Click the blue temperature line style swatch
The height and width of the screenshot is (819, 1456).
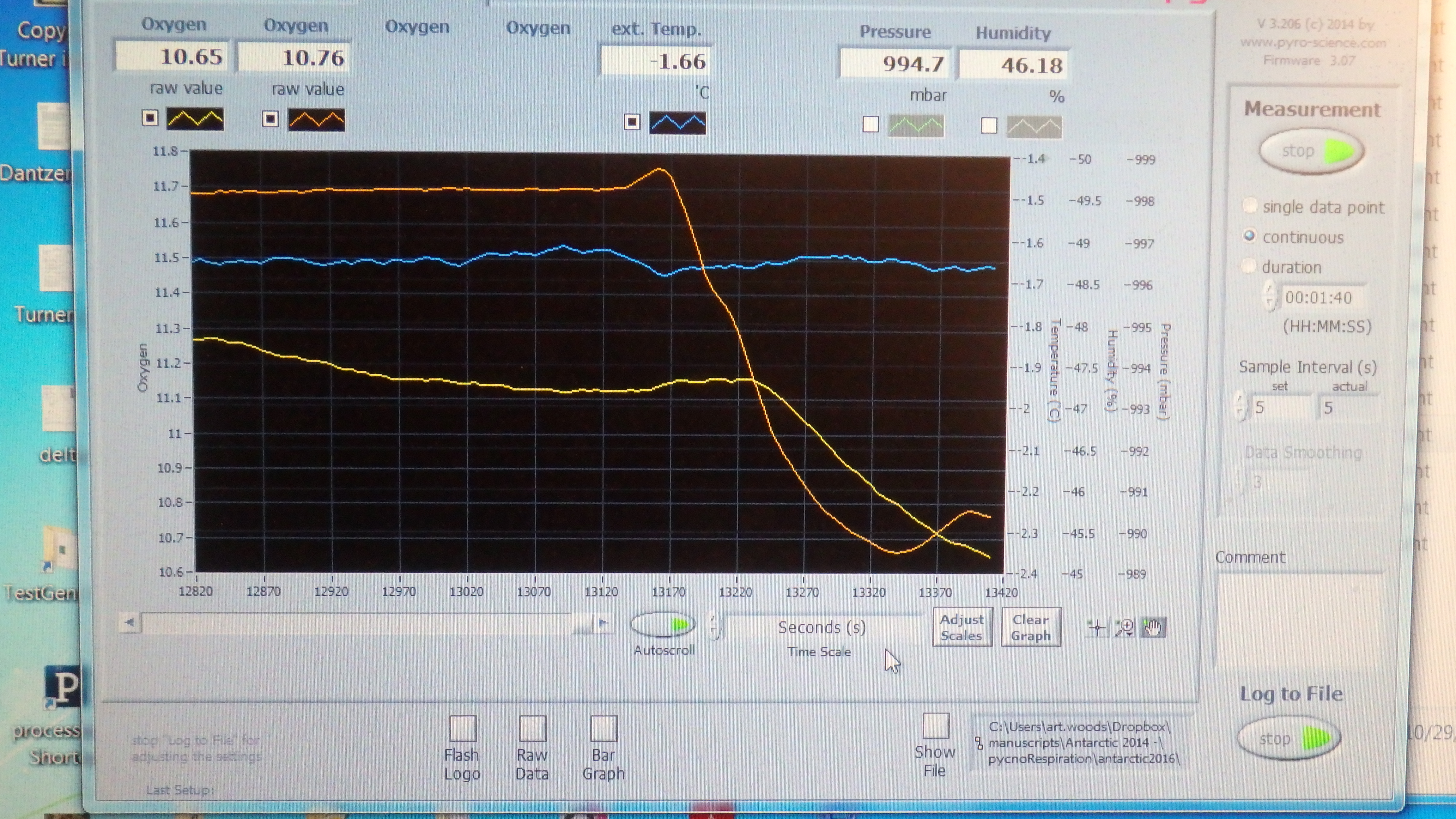pos(678,123)
